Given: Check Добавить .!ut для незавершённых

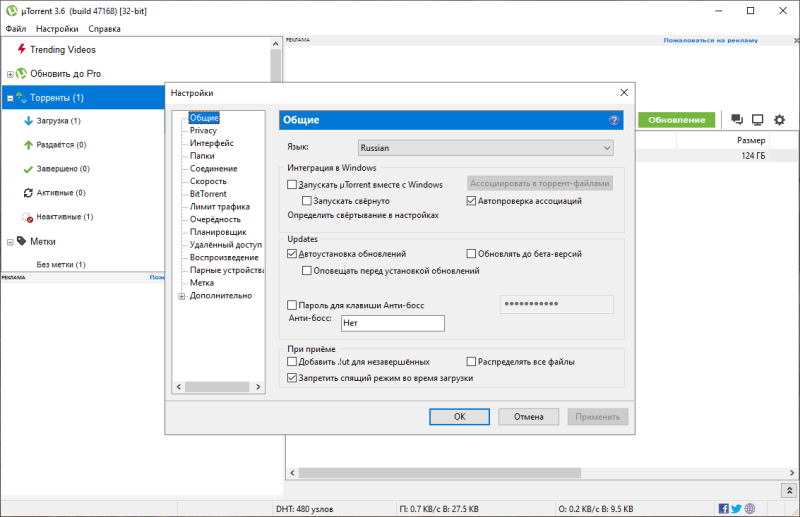Looking at the screenshot, I should [x=292, y=361].
